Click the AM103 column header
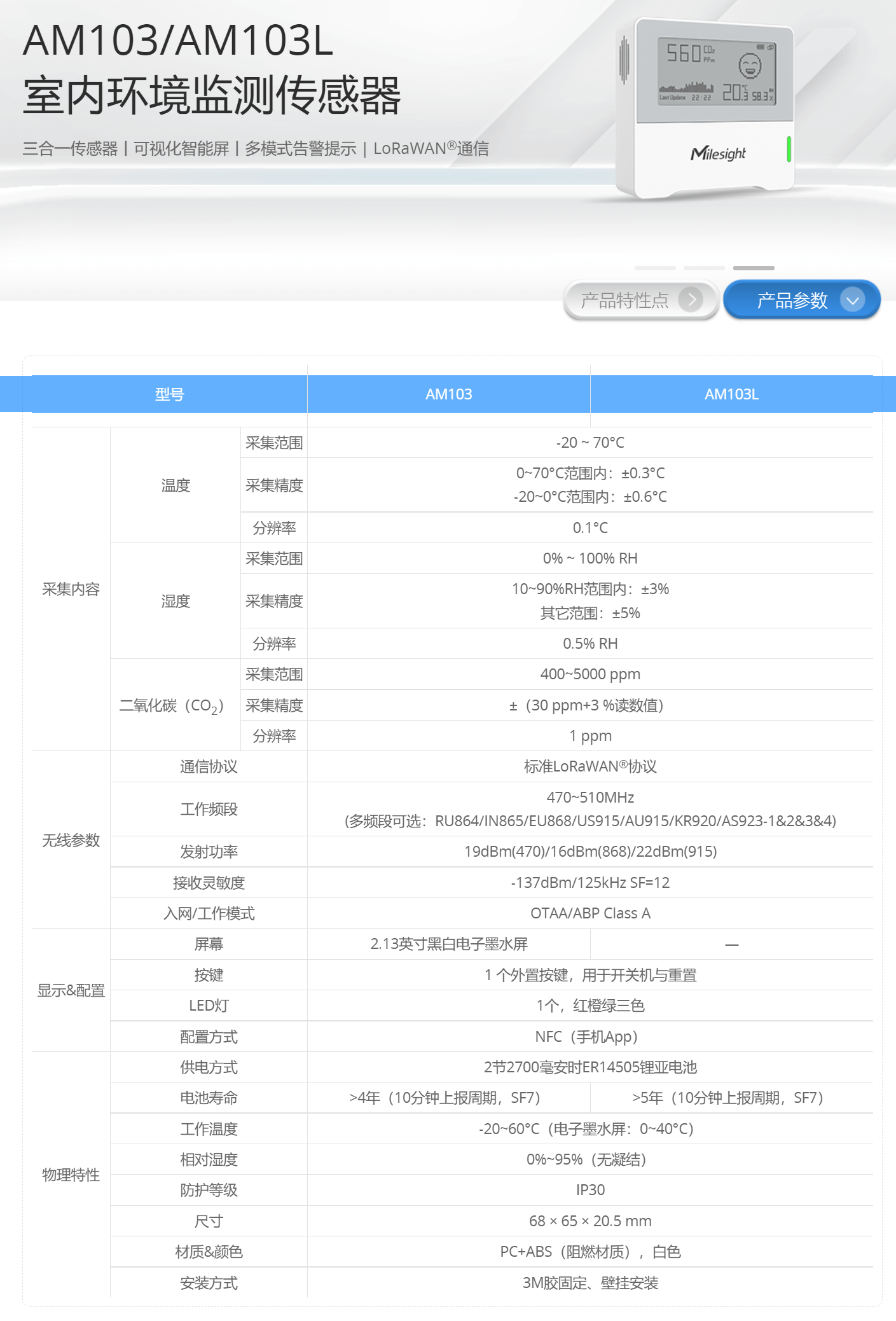 449,394
